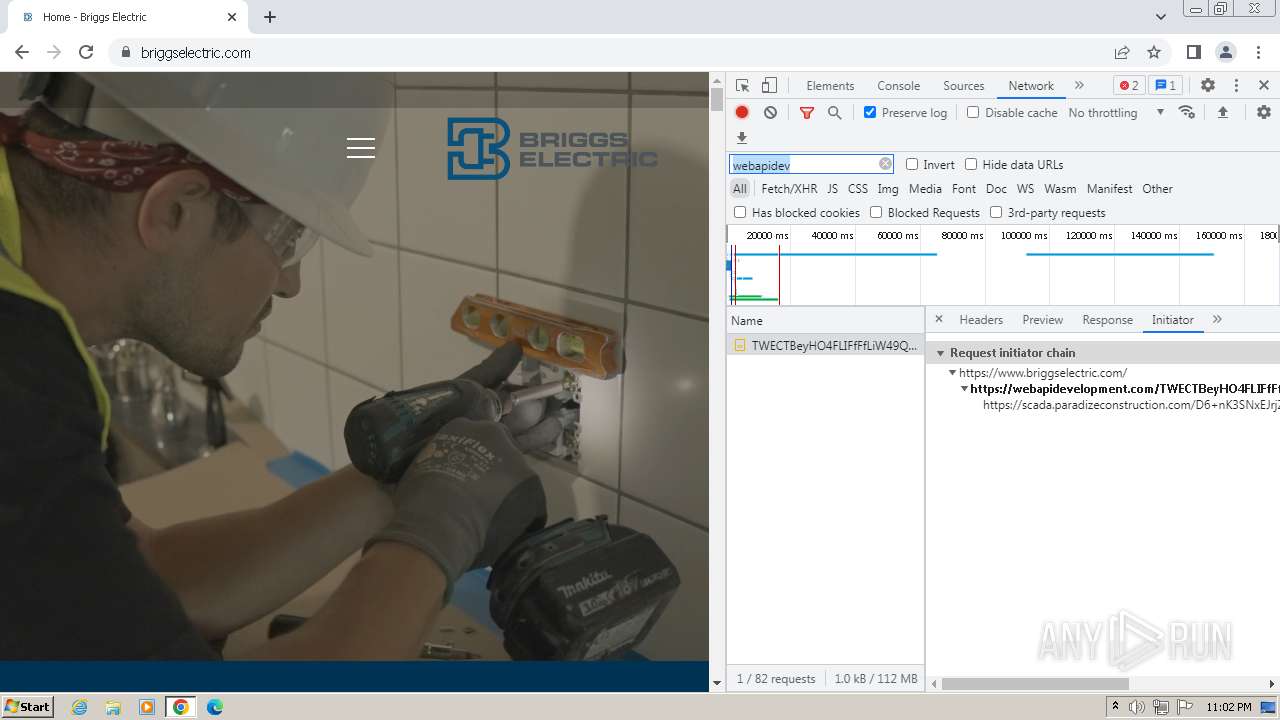This screenshot has width=1280, height=720.
Task: Disable the Preserve log checkbox
Action: 870,112
